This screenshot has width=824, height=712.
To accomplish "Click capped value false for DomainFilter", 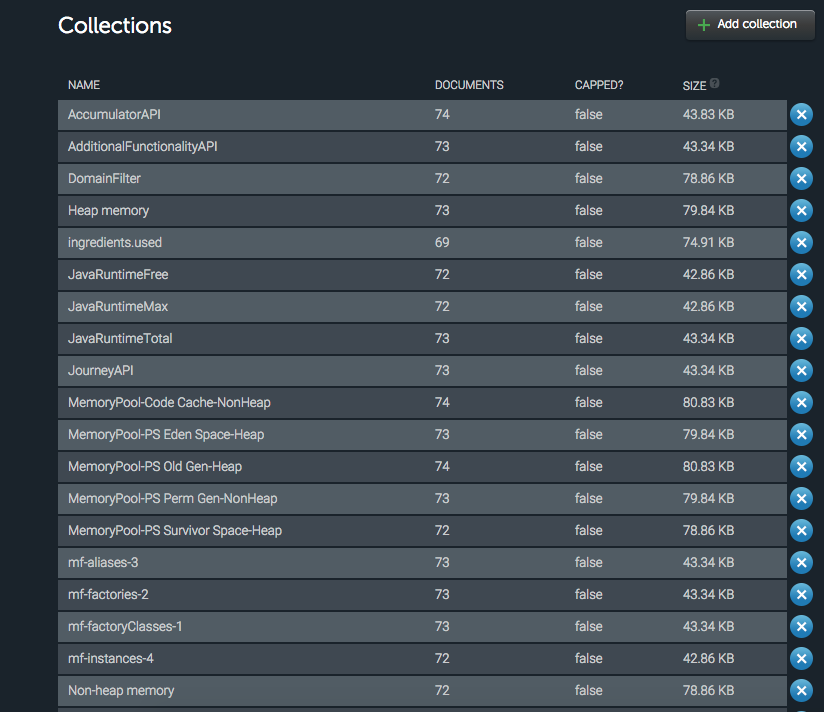I will tap(589, 179).
